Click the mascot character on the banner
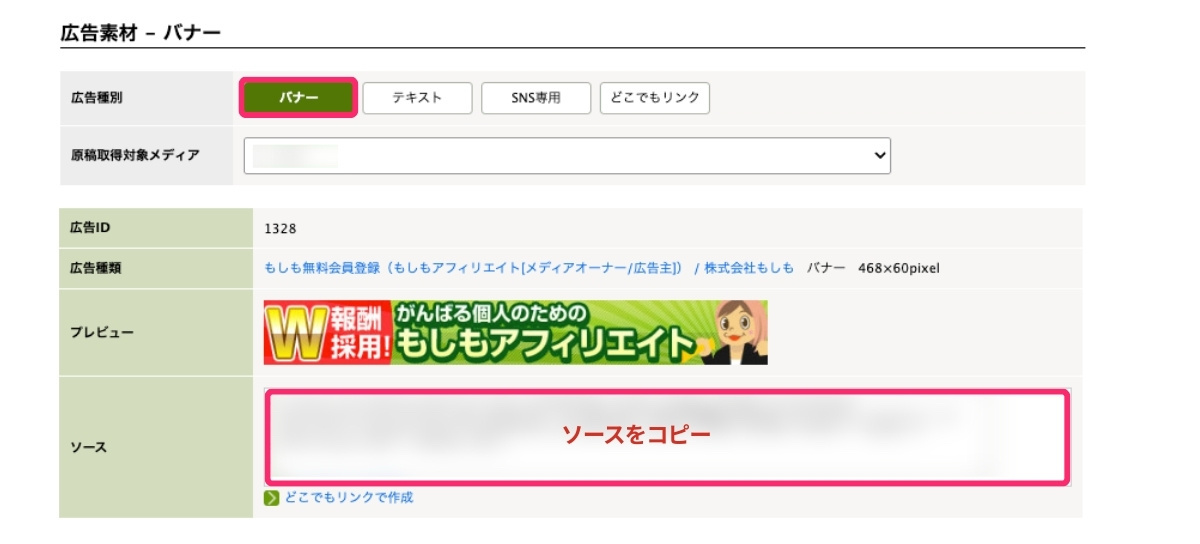Image resolution: width=1200 pixels, height=544 pixels. [x=740, y=332]
